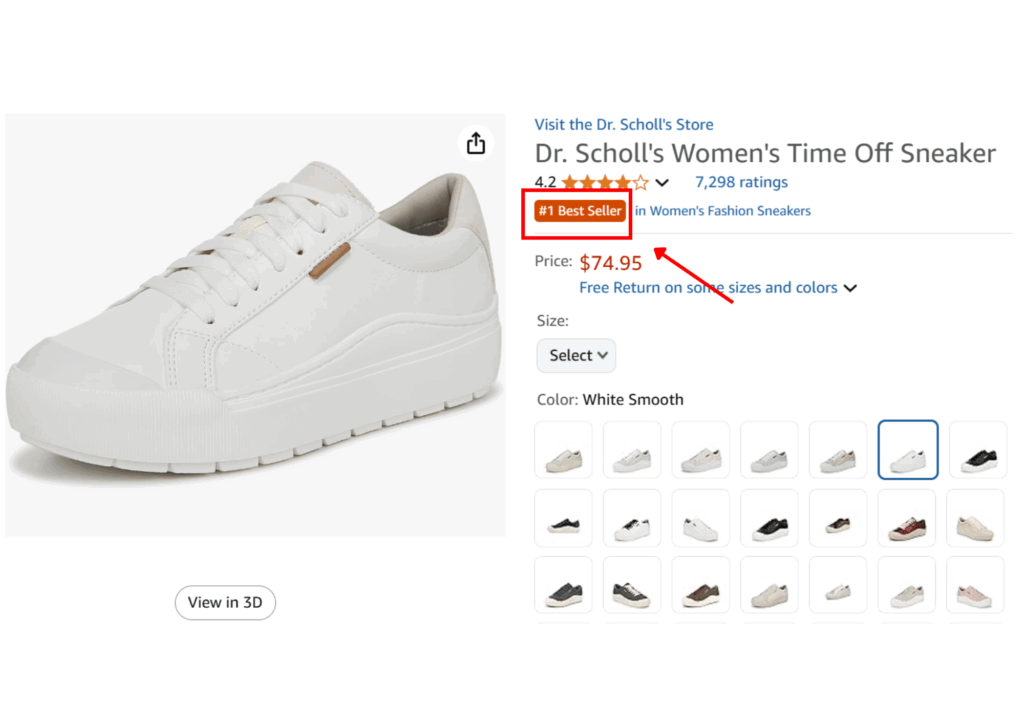
Task: Open the Dr. Scholl's Store link
Action: tap(623, 125)
